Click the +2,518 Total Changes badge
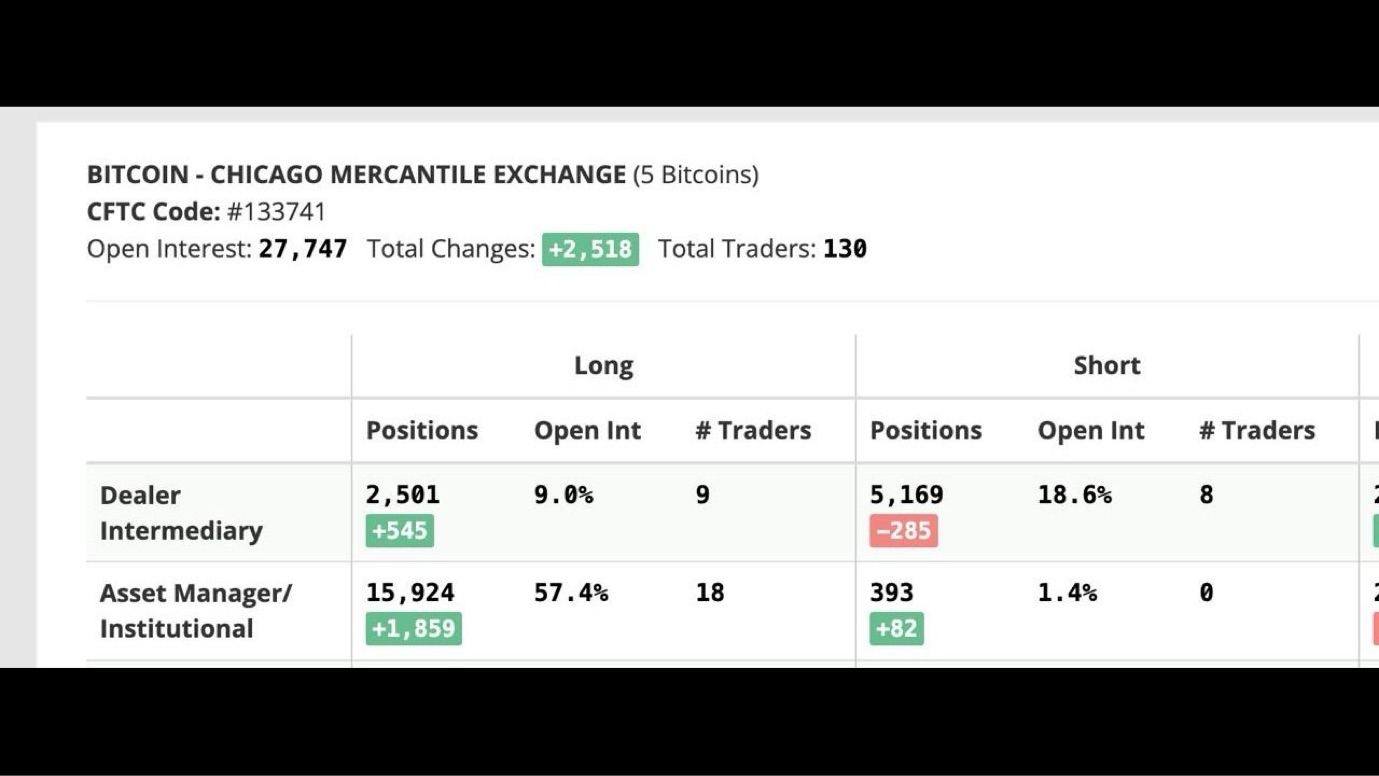This screenshot has width=1379, height=776. point(590,249)
